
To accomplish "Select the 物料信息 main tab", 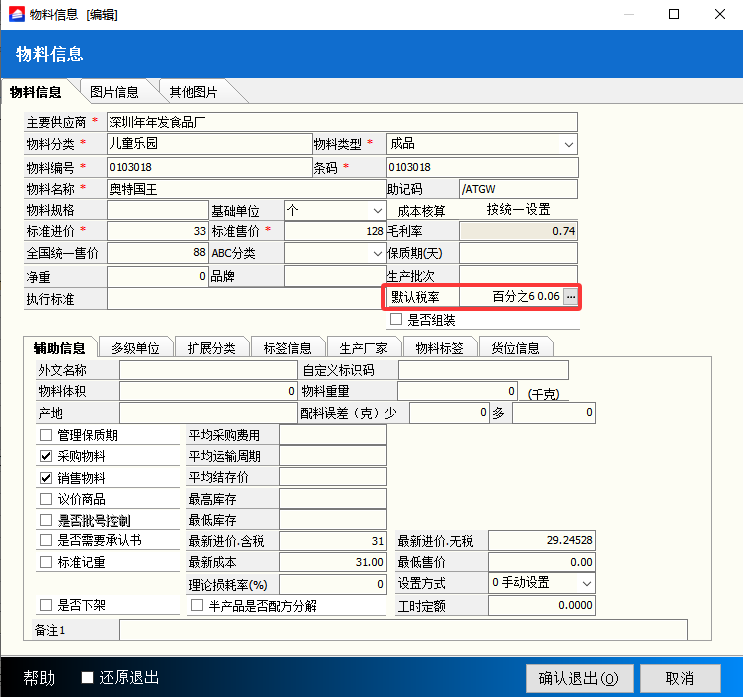I will pos(36,92).
